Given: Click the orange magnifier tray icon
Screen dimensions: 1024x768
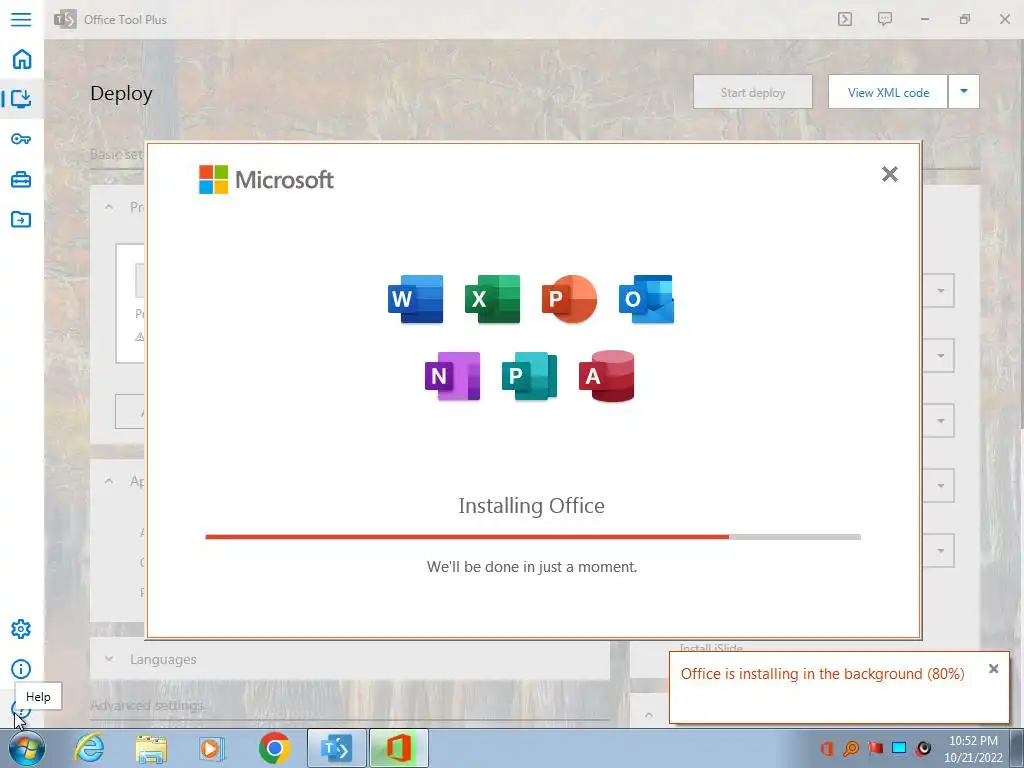Looking at the screenshot, I should (851, 748).
